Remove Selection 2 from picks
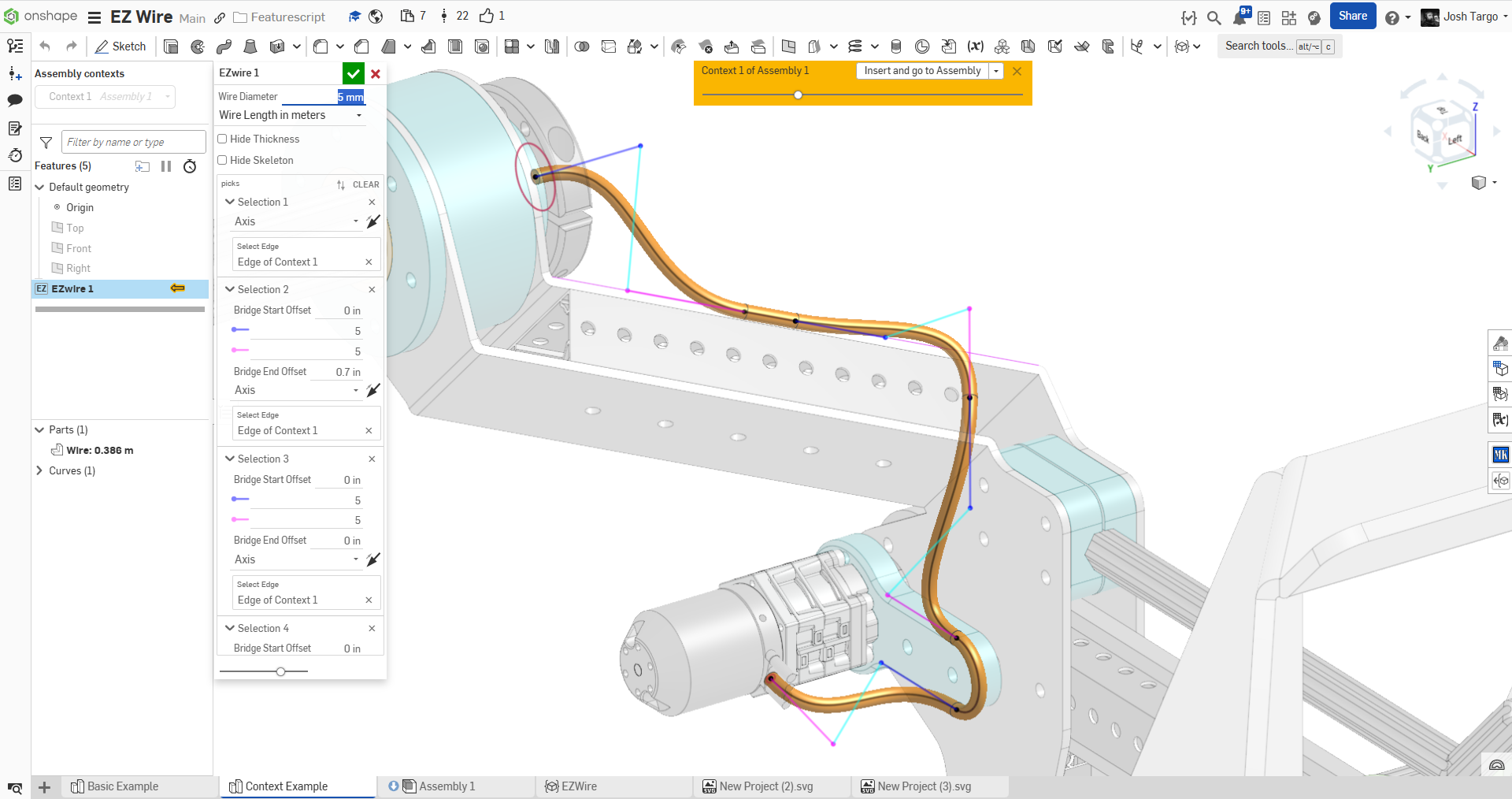Viewport: 1512px width, 799px height. click(372, 290)
